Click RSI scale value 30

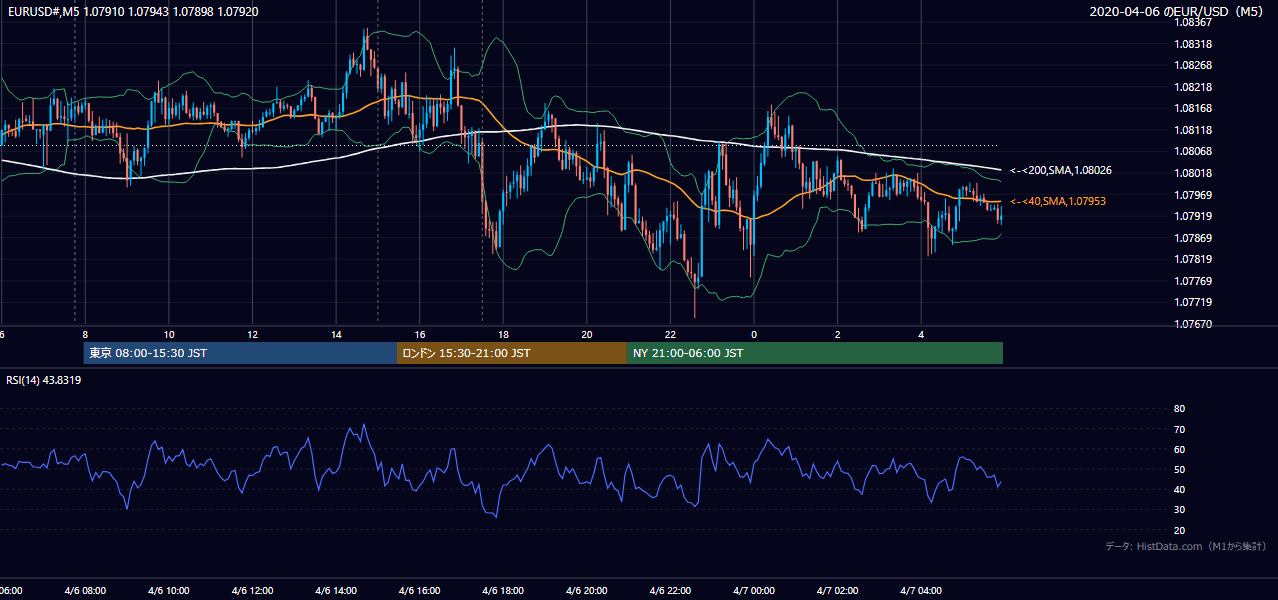[x=1179, y=510]
